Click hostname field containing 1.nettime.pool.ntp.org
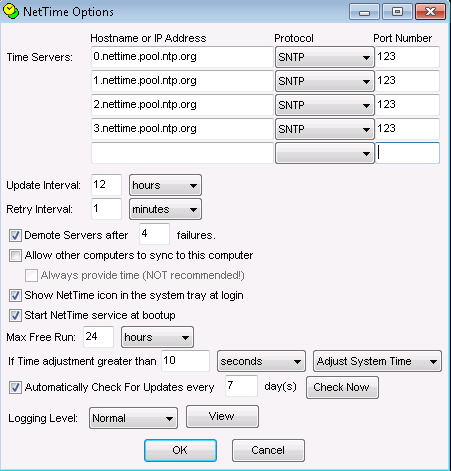451x471 pixels. pos(182,81)
